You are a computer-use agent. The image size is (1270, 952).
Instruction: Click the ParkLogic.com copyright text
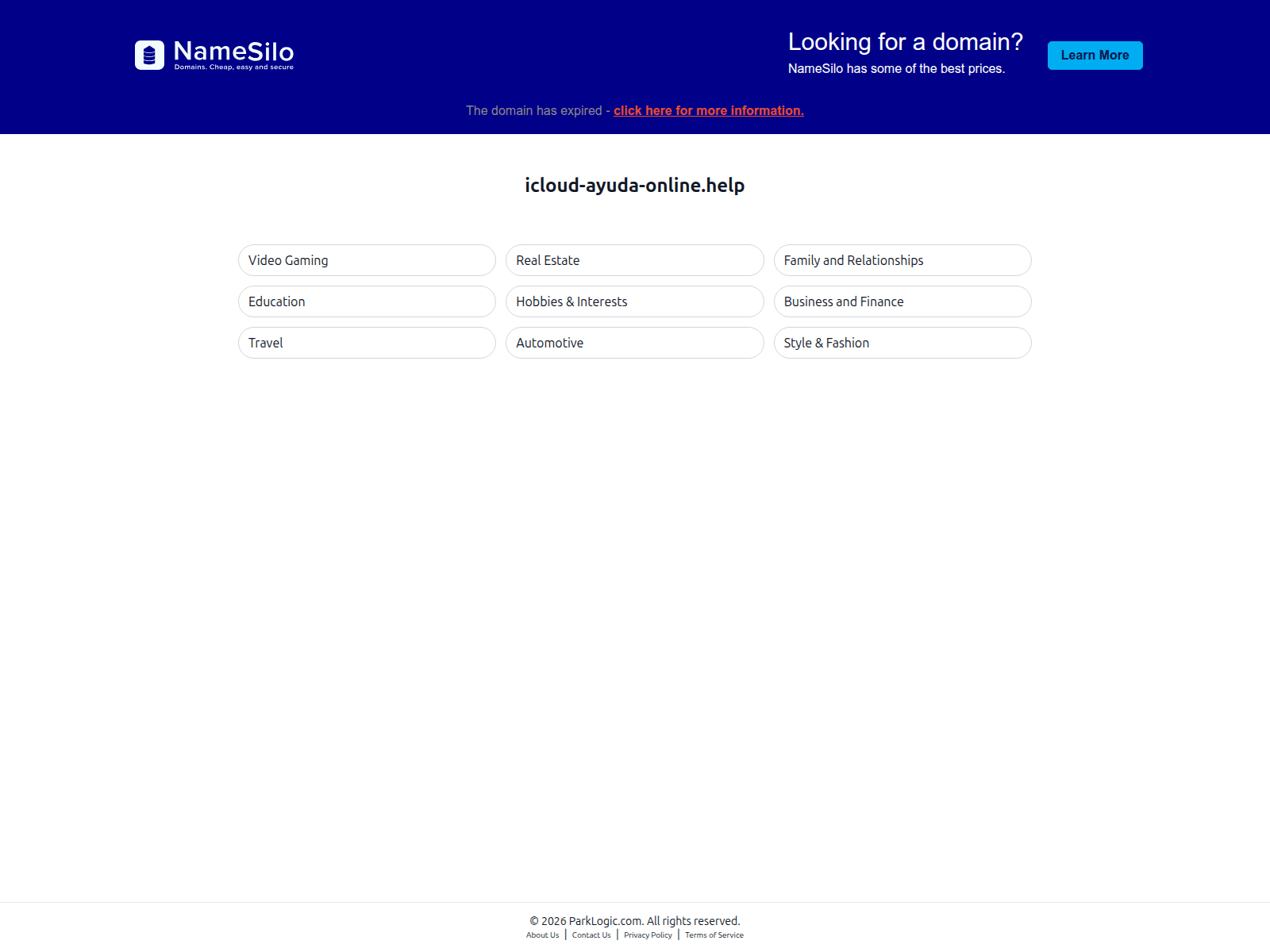point(635,921)
